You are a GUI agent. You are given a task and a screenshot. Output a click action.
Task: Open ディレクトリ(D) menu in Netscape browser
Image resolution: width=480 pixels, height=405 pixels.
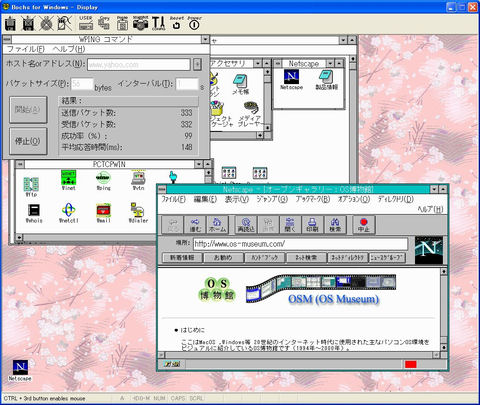click(395, 199)
